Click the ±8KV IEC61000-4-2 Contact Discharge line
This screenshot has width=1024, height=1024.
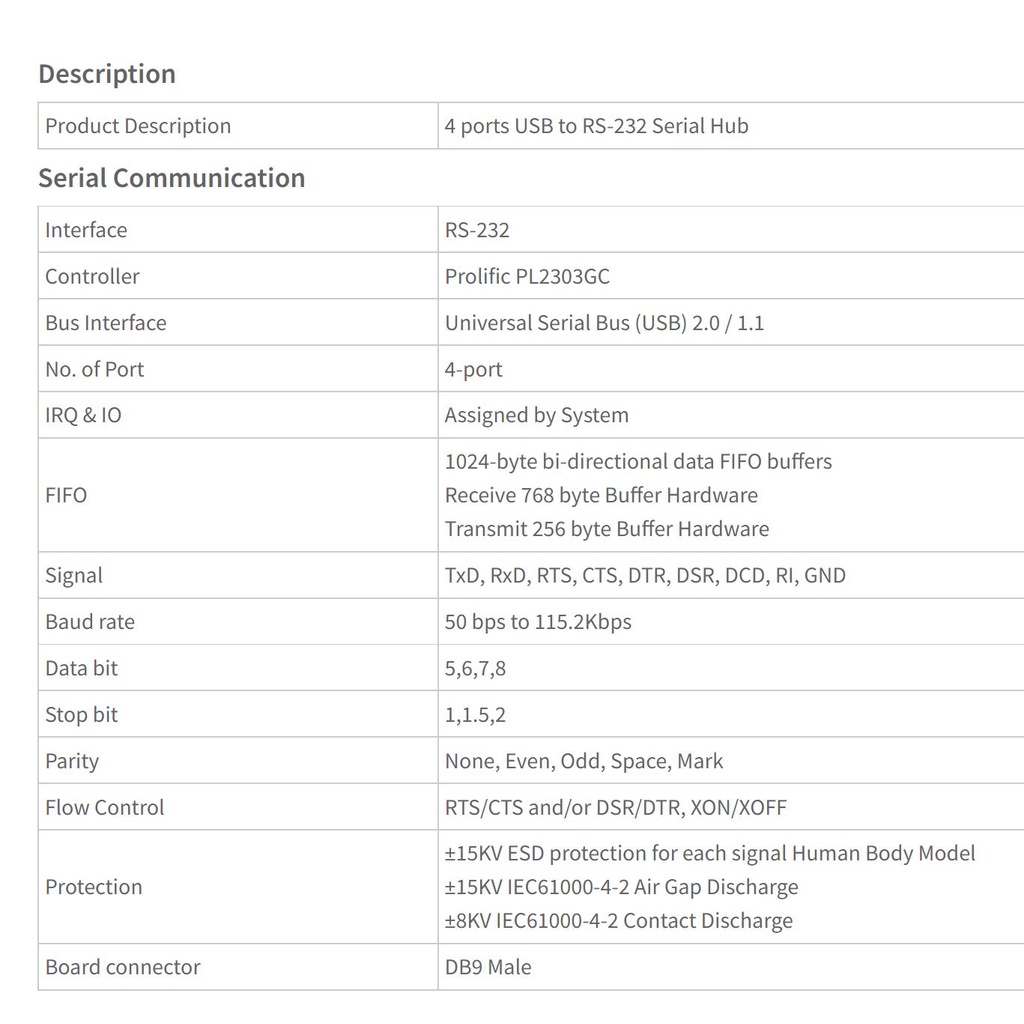coord(618,921)
